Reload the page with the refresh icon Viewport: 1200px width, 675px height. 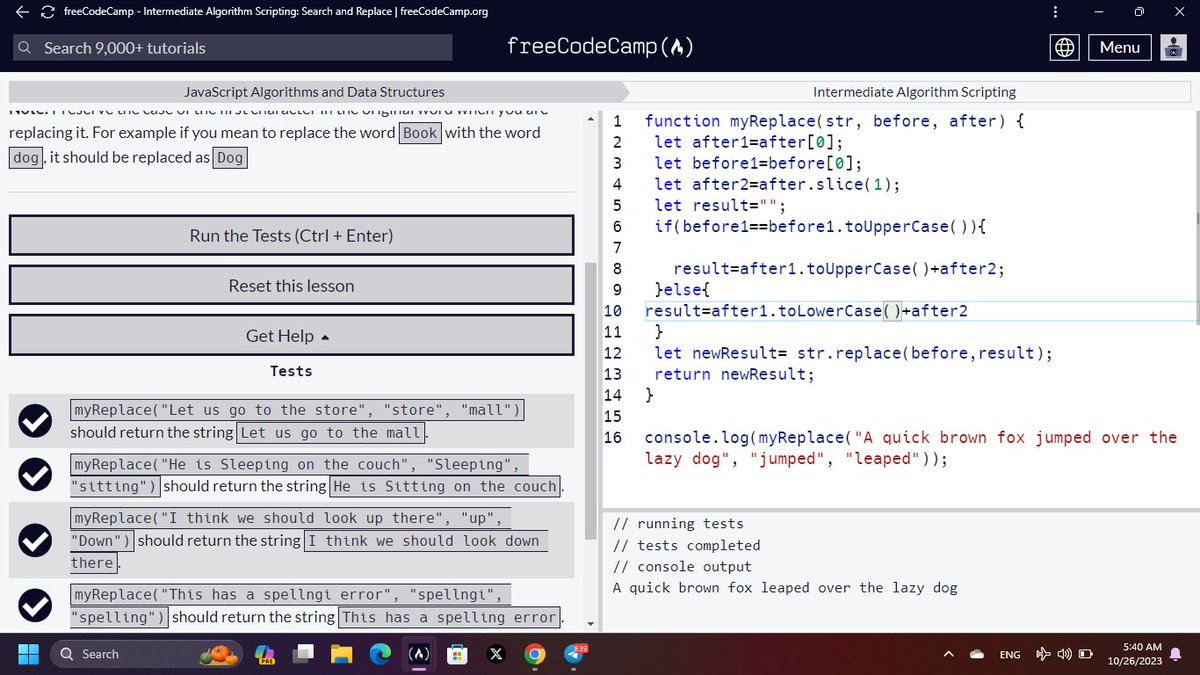[48, 12]
